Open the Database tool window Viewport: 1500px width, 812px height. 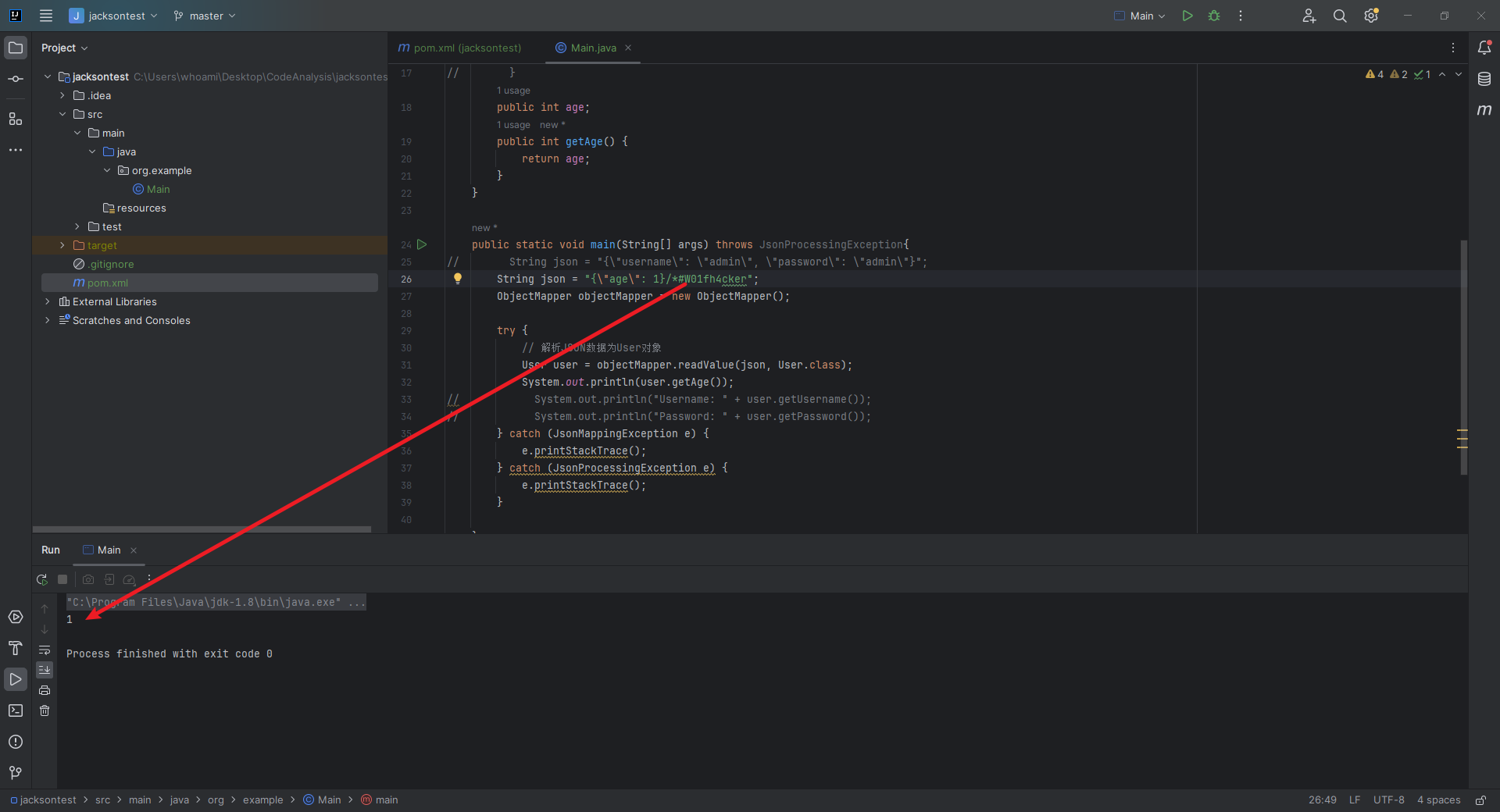[x=1484, y=79]
